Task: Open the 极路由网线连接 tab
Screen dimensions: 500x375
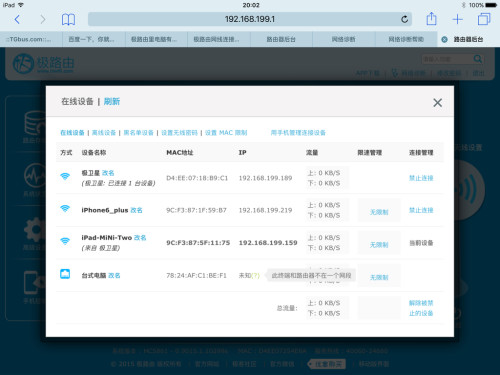Action: (x=219, y=39)
